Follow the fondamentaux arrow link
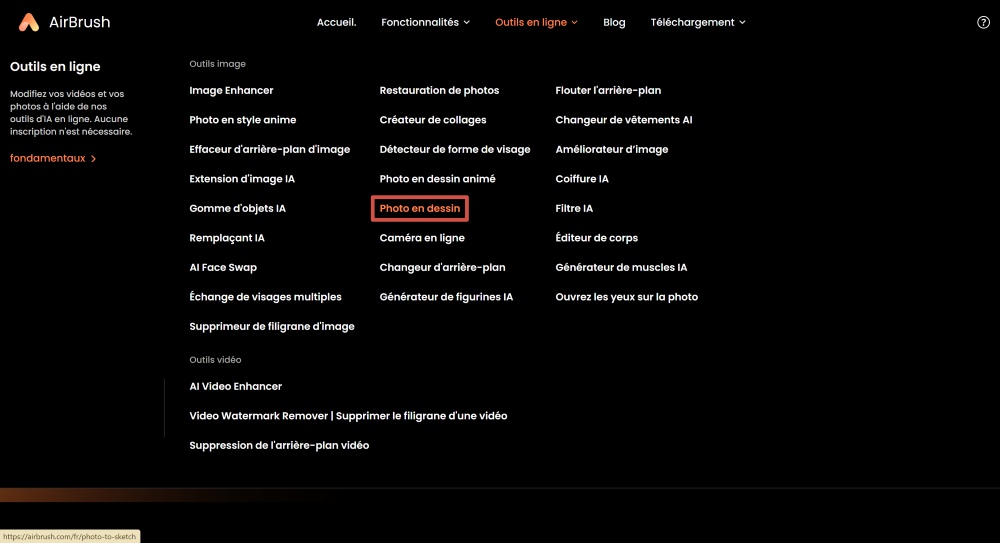Image resolution: width=1000 pixels, height=543 pixels. 53,158
